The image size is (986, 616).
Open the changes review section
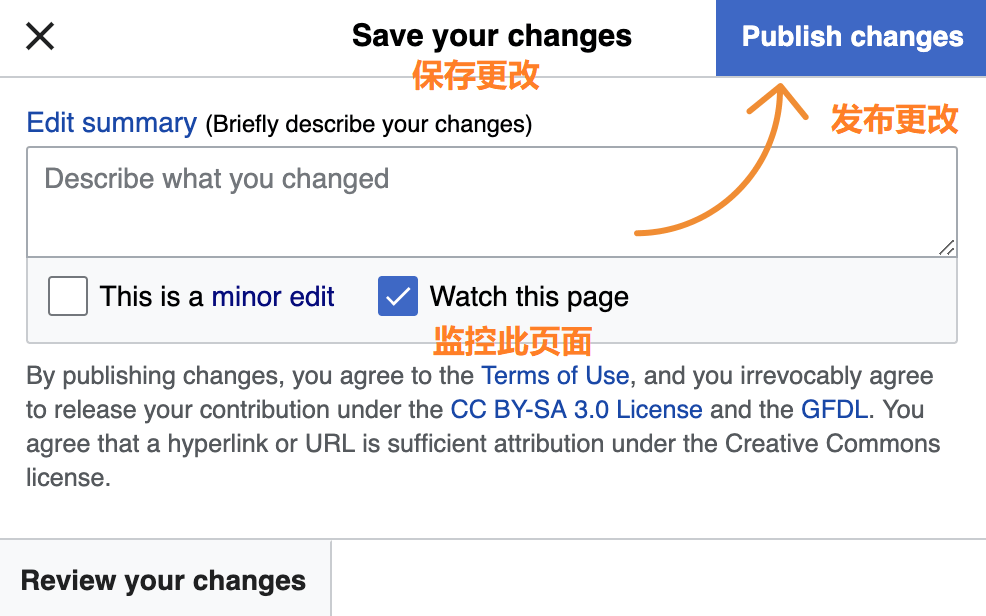coord(165,580)
